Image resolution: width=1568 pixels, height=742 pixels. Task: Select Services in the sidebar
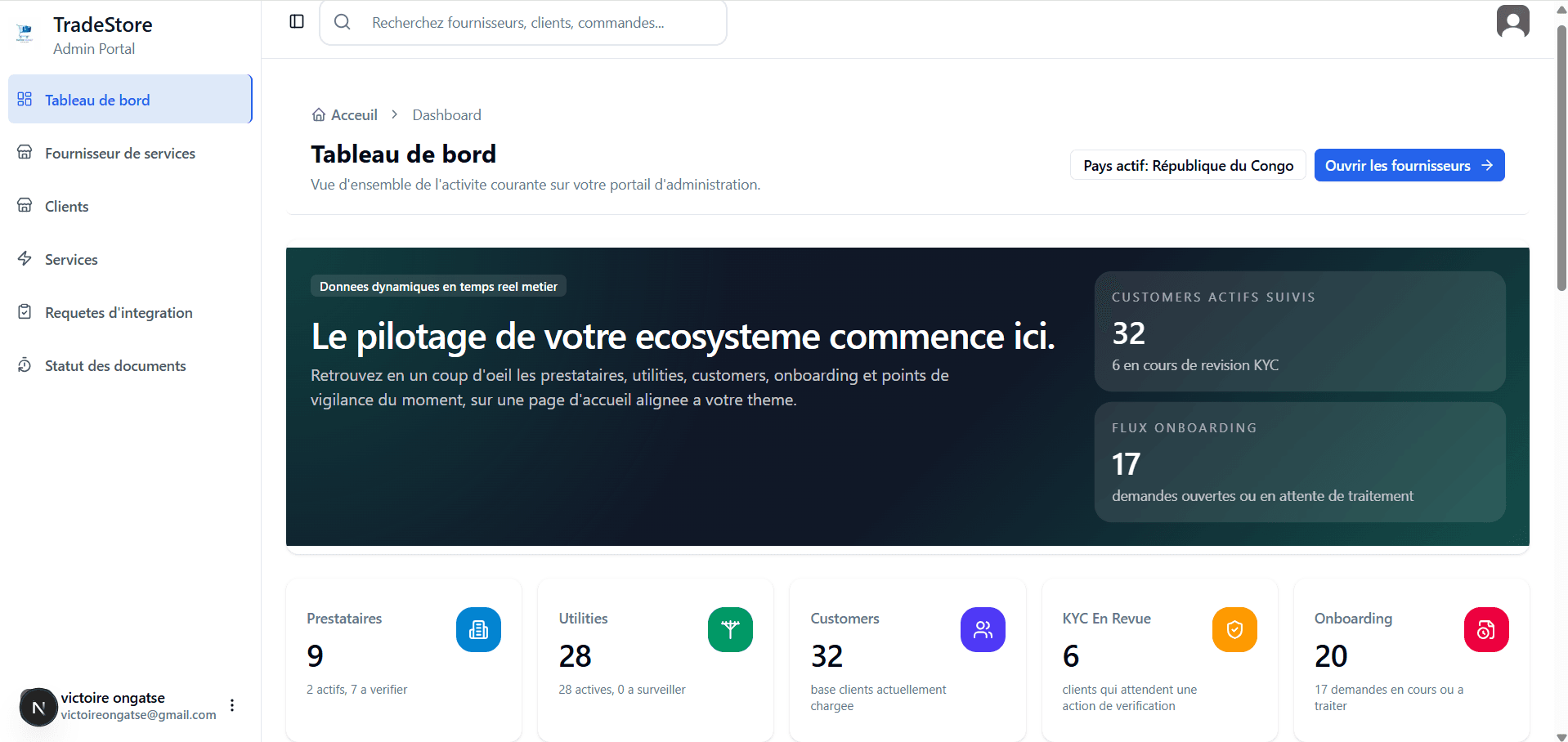pos(130,259)
